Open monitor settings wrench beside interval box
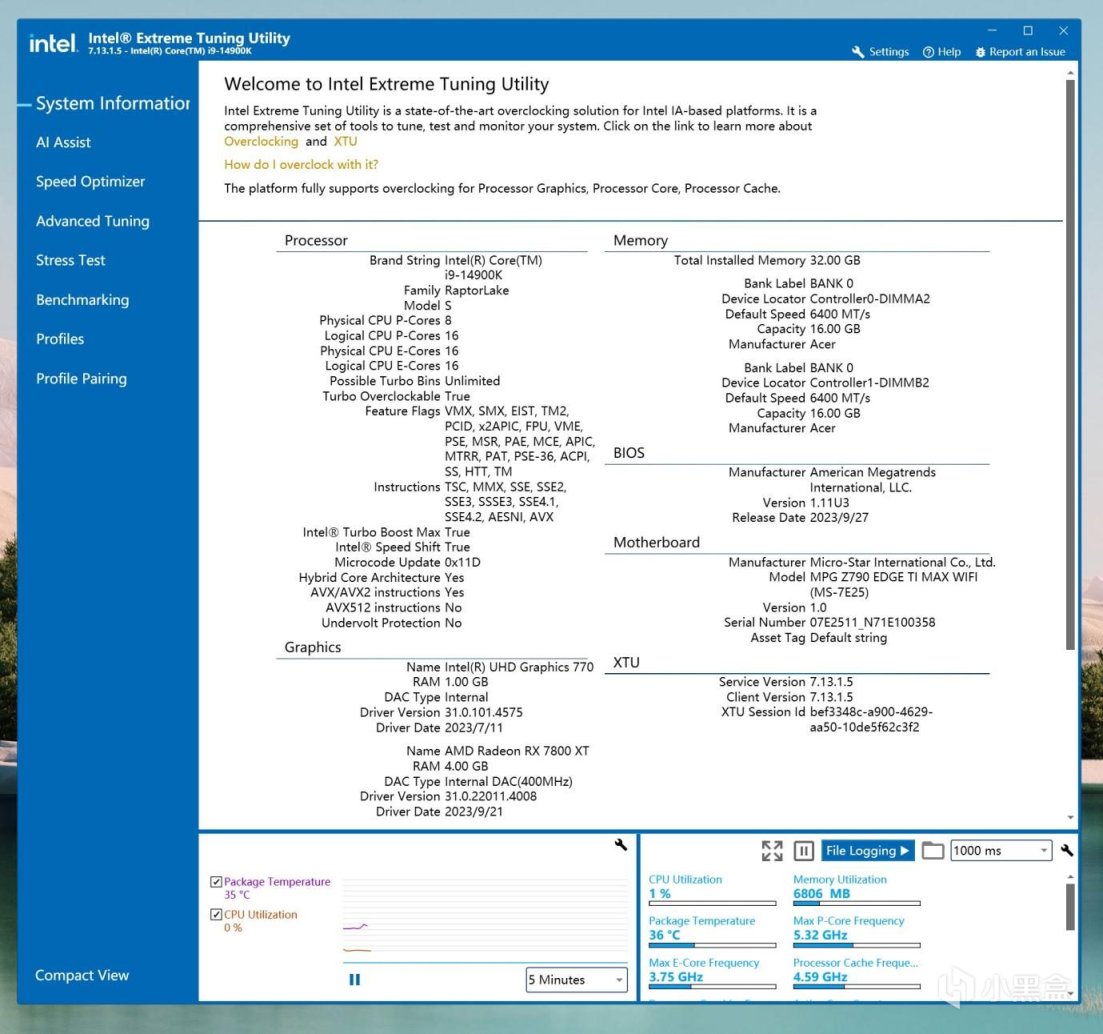The image size is (1103, 1034). pyautogui.click(x=1066, y=850)
